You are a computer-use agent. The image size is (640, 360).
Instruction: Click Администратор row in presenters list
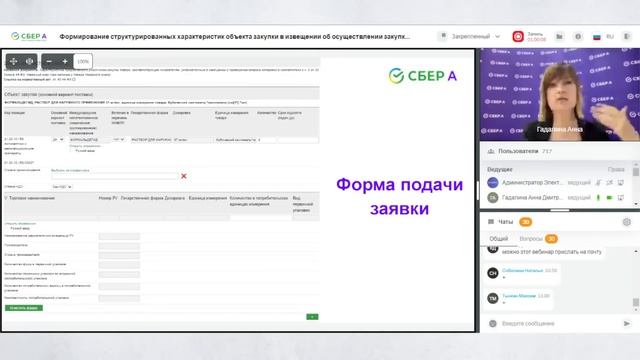(556, 182)
